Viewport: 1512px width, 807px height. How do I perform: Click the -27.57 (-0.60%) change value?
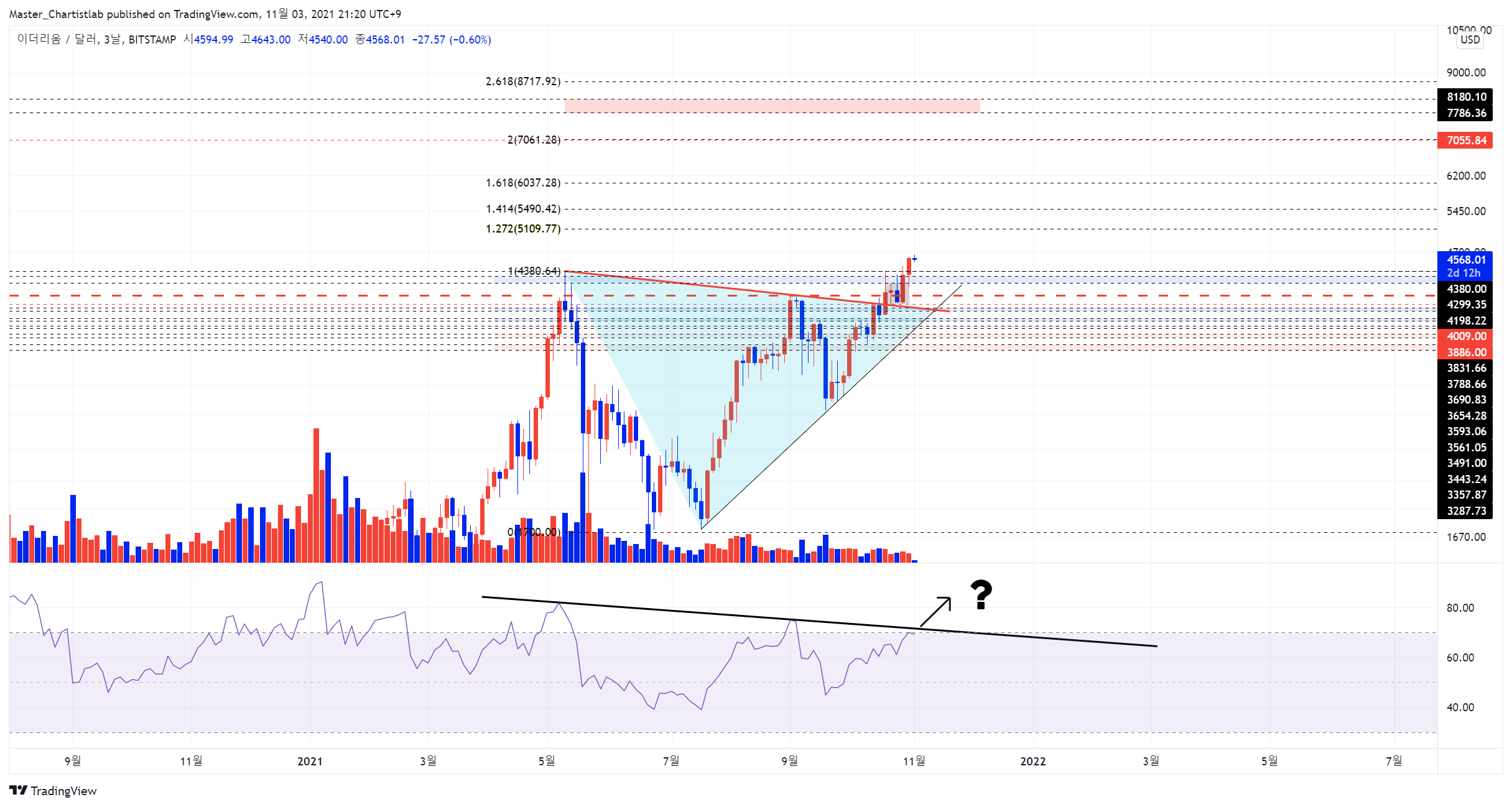click(x=452, y=40)
